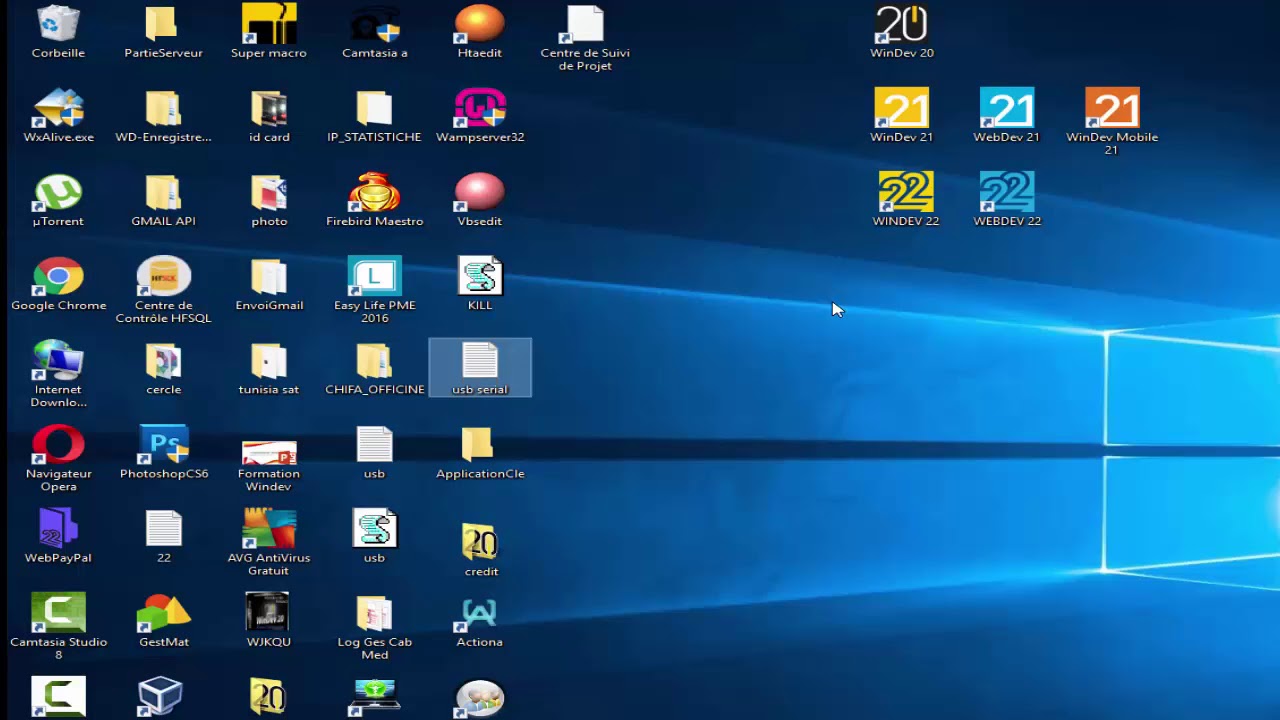Open the µTorrent shortcut
Viewport: 1280px width, 720px height.
(58, 200)
